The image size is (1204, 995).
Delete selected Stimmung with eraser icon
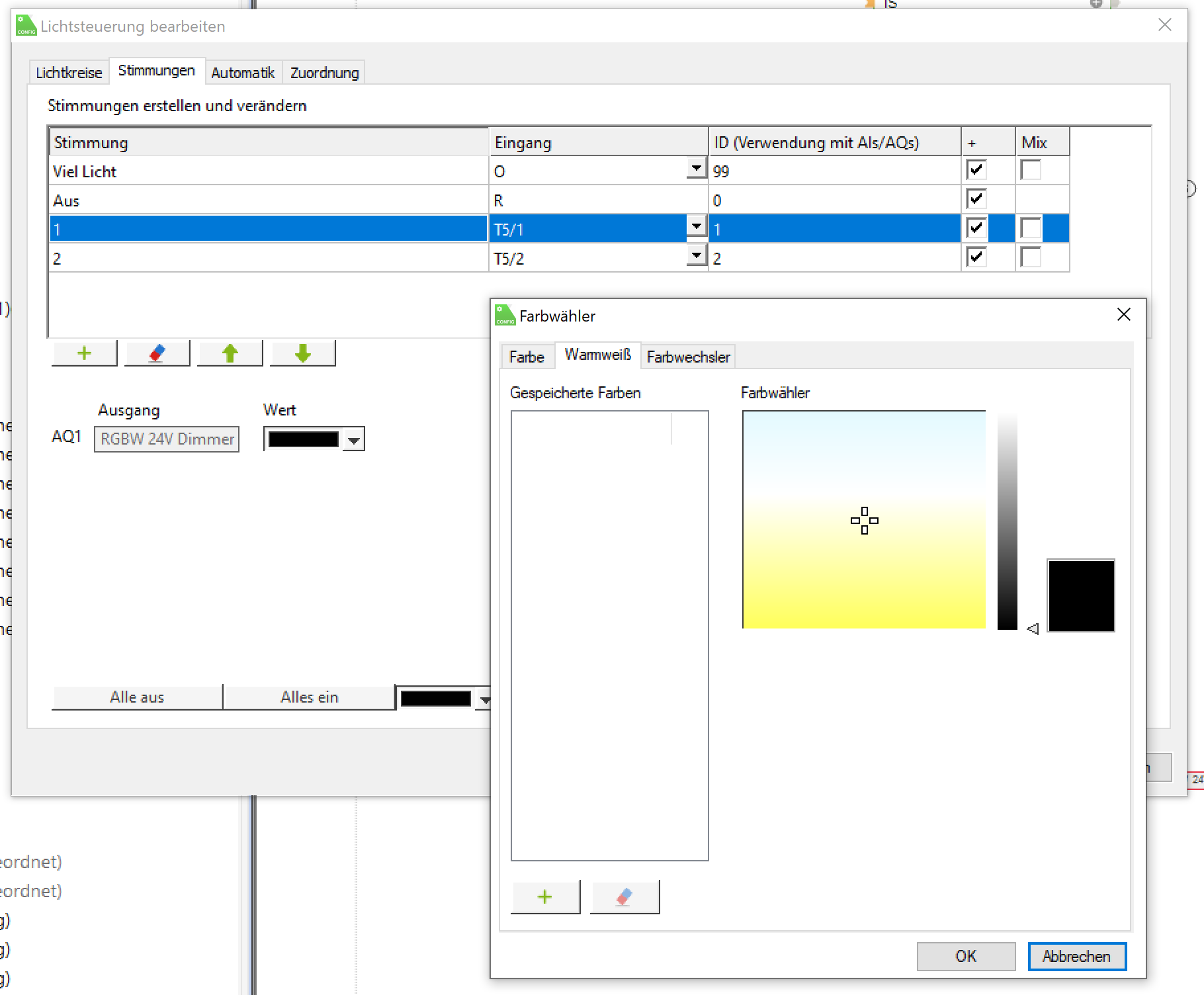157,353
